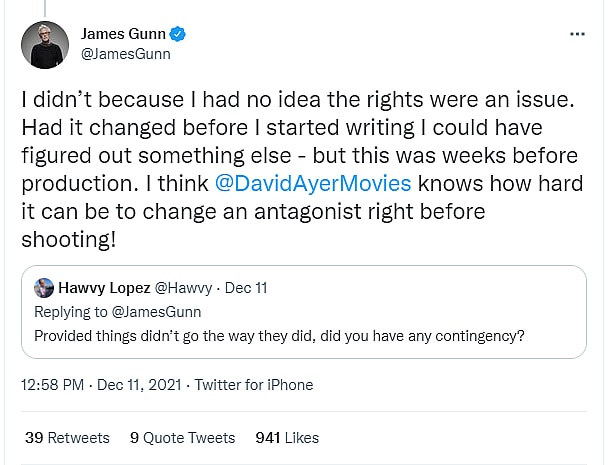
Task: Show the 941 Likes list
Action: (x=287, y=437)
